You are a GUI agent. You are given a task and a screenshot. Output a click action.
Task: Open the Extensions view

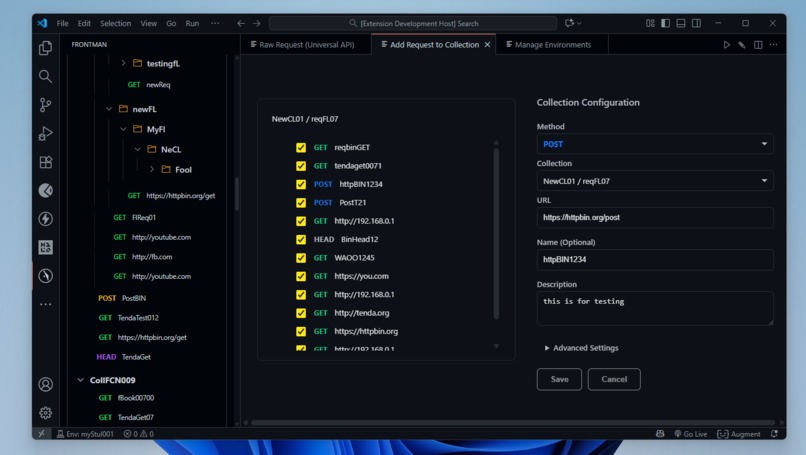pos(45,162)
